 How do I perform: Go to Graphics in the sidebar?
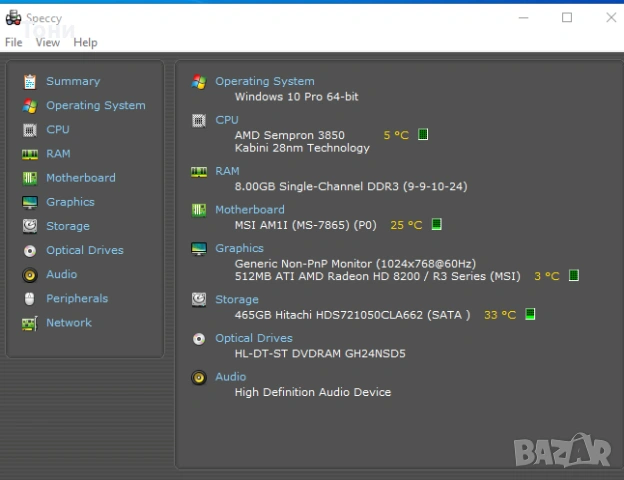[x=70, y=202]
